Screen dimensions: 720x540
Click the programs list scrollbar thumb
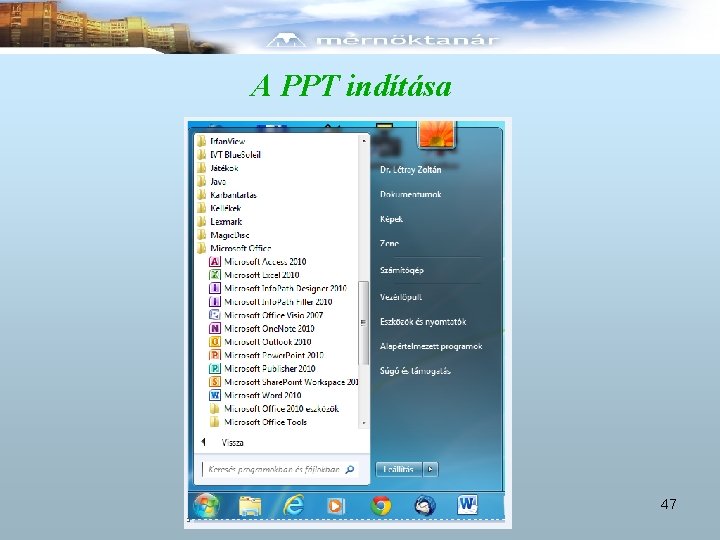[x=364, y=323]
